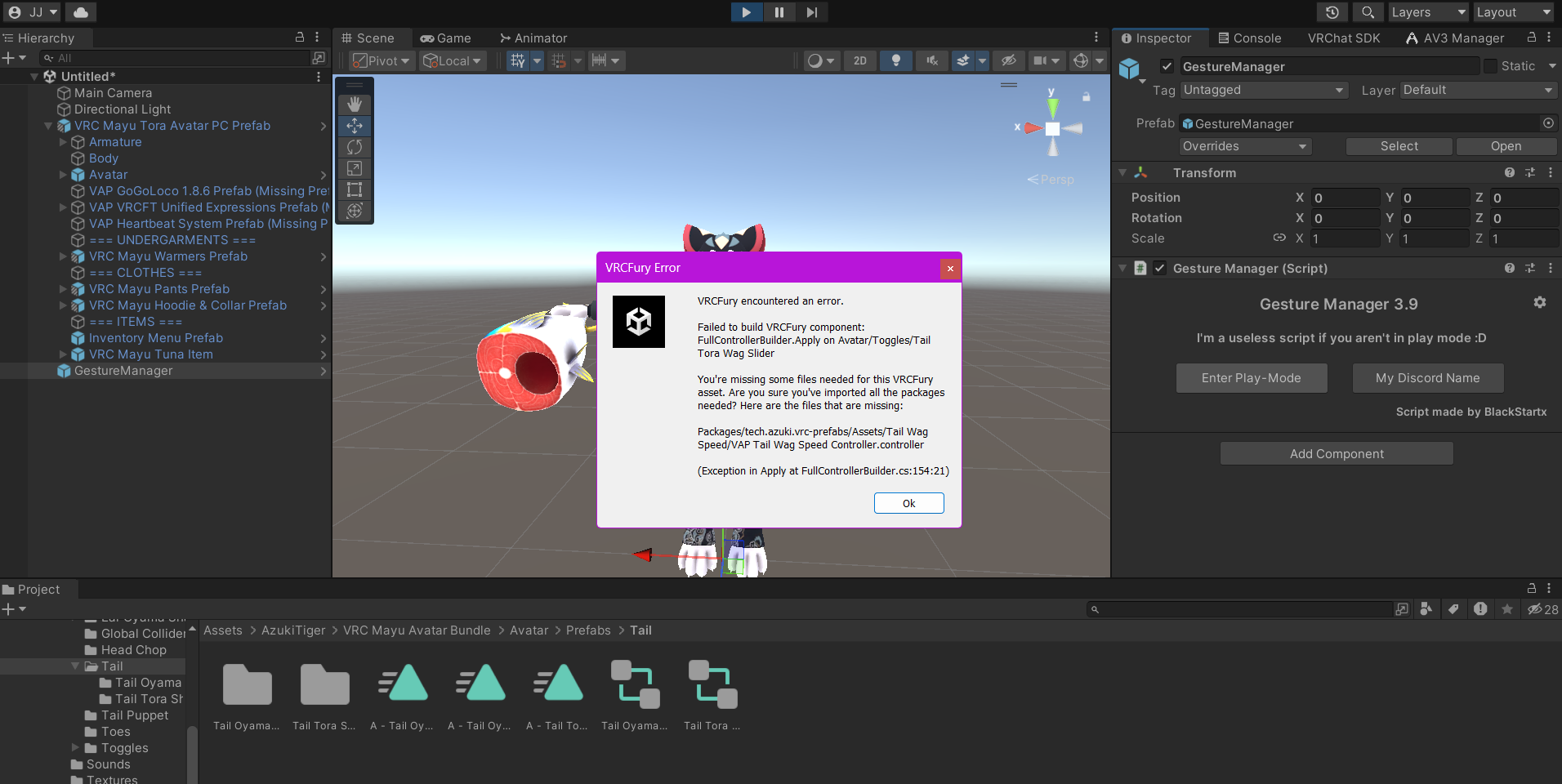Toggle scene effects icon
The height and width of the screenshot is (784, 1562).
964,60
